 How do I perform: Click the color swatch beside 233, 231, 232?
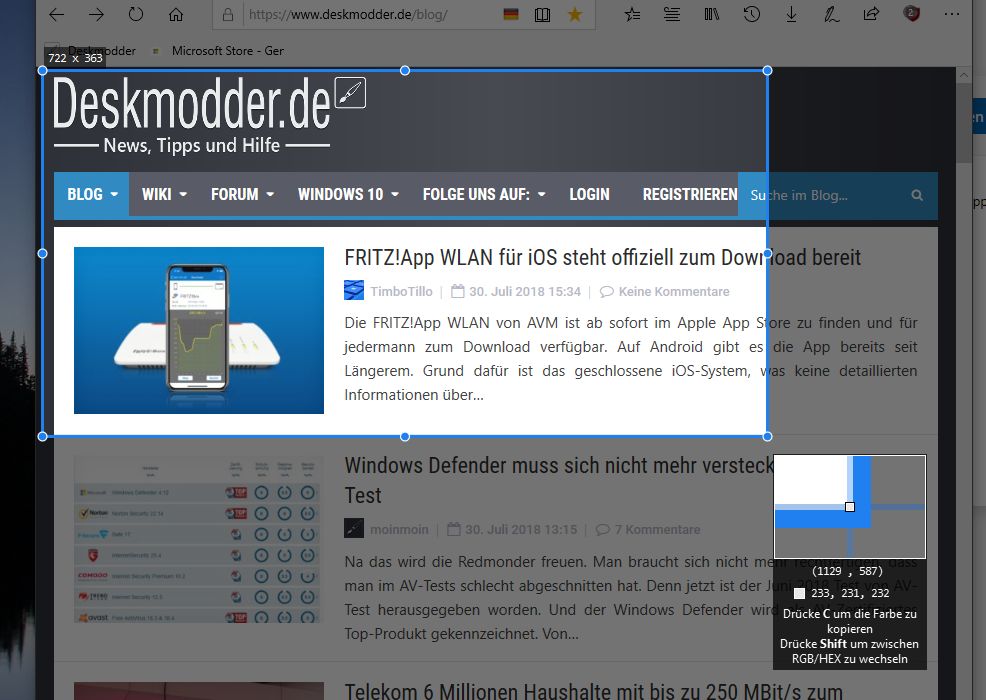pos(799,593)
